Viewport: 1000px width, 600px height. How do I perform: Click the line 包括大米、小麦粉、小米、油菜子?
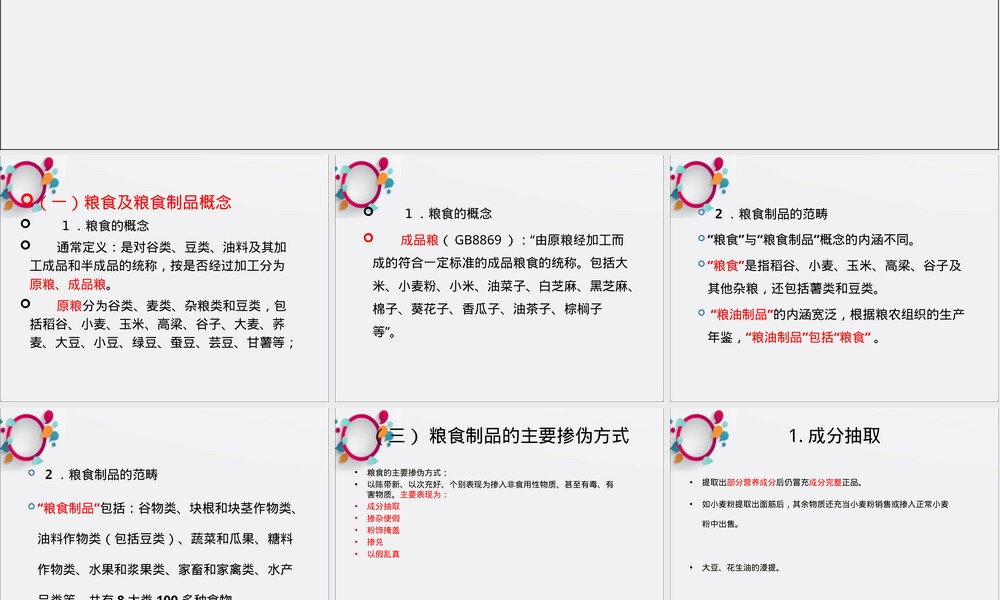coord(504,286)
